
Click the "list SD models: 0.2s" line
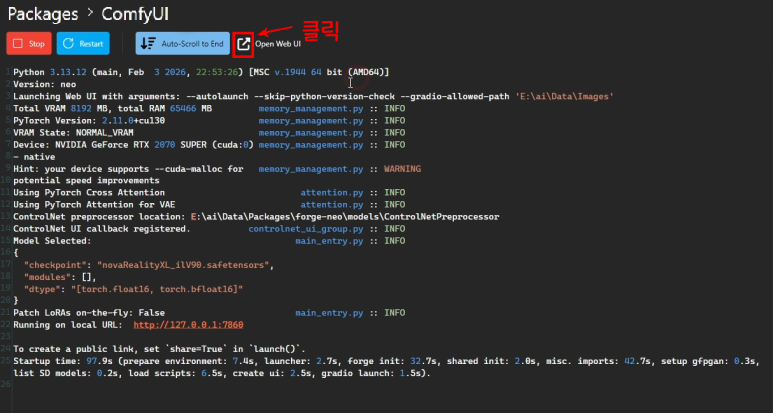[222, 373]
